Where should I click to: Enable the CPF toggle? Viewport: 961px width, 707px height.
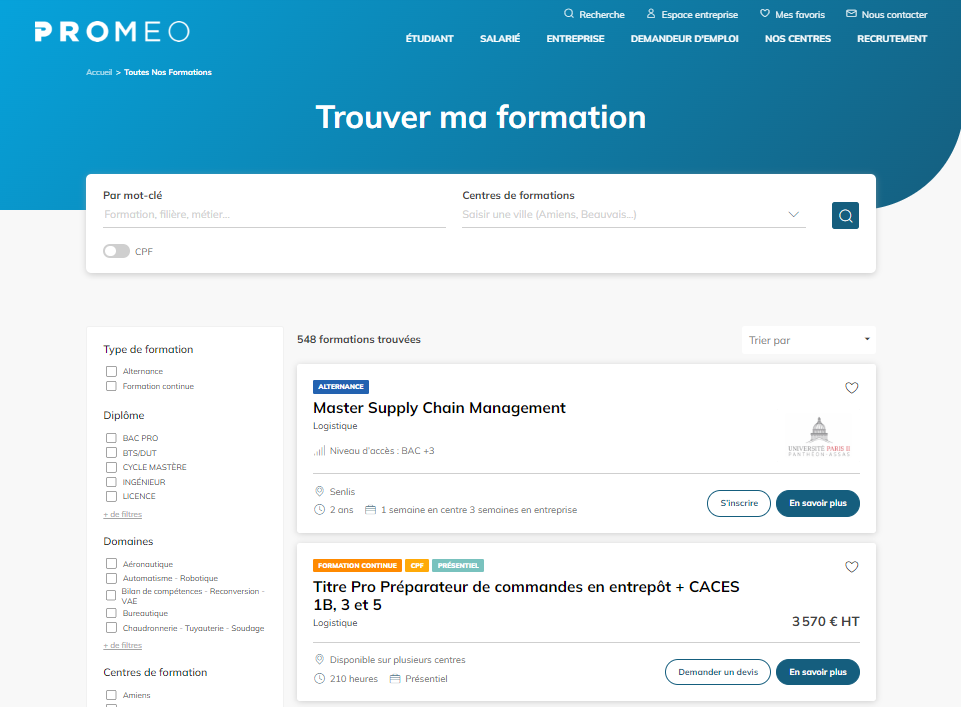(x=116, y=251)
